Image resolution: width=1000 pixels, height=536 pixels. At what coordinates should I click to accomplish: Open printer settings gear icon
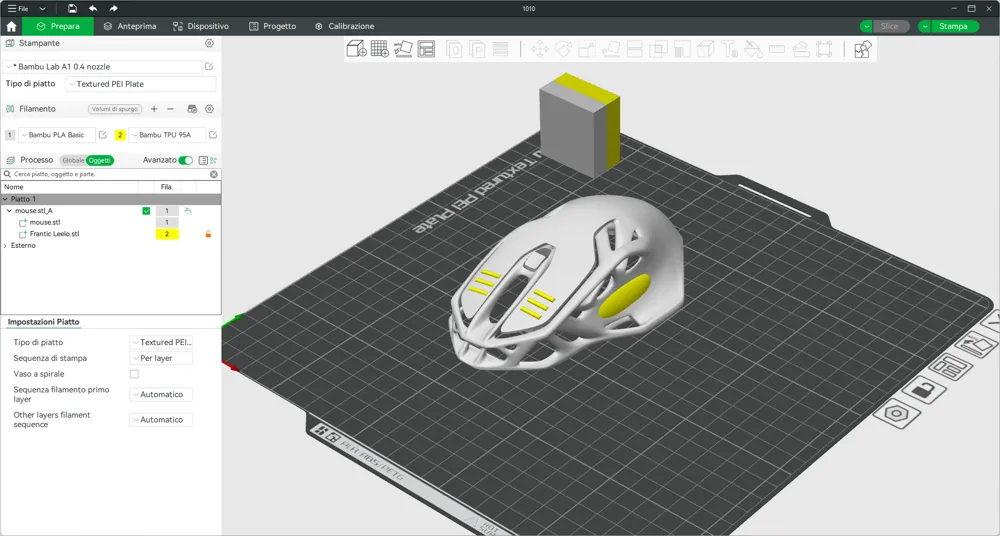(209, 43)
